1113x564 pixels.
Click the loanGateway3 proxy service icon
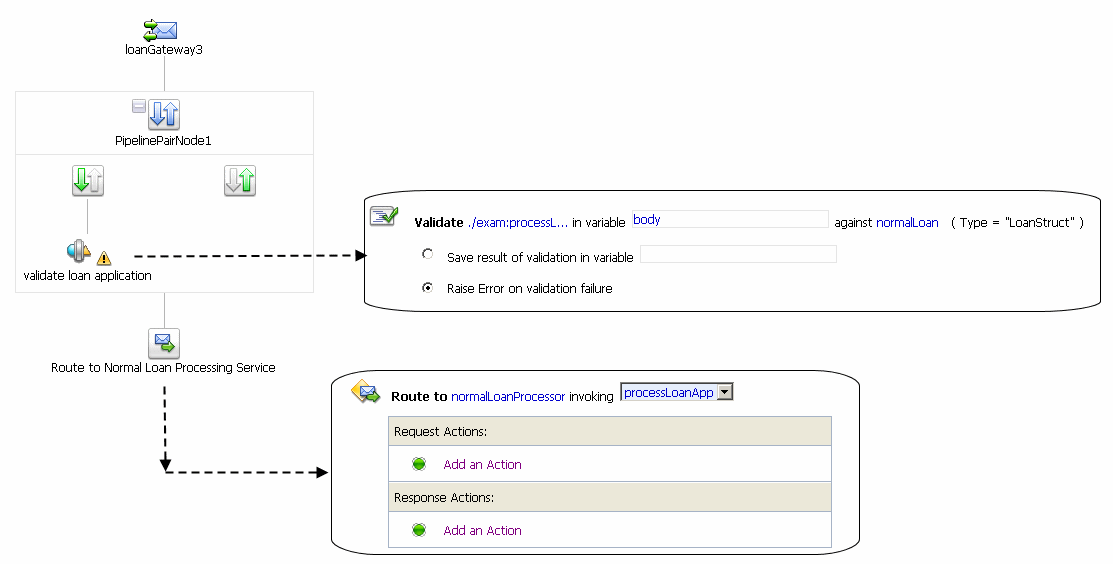pos(160,31)
